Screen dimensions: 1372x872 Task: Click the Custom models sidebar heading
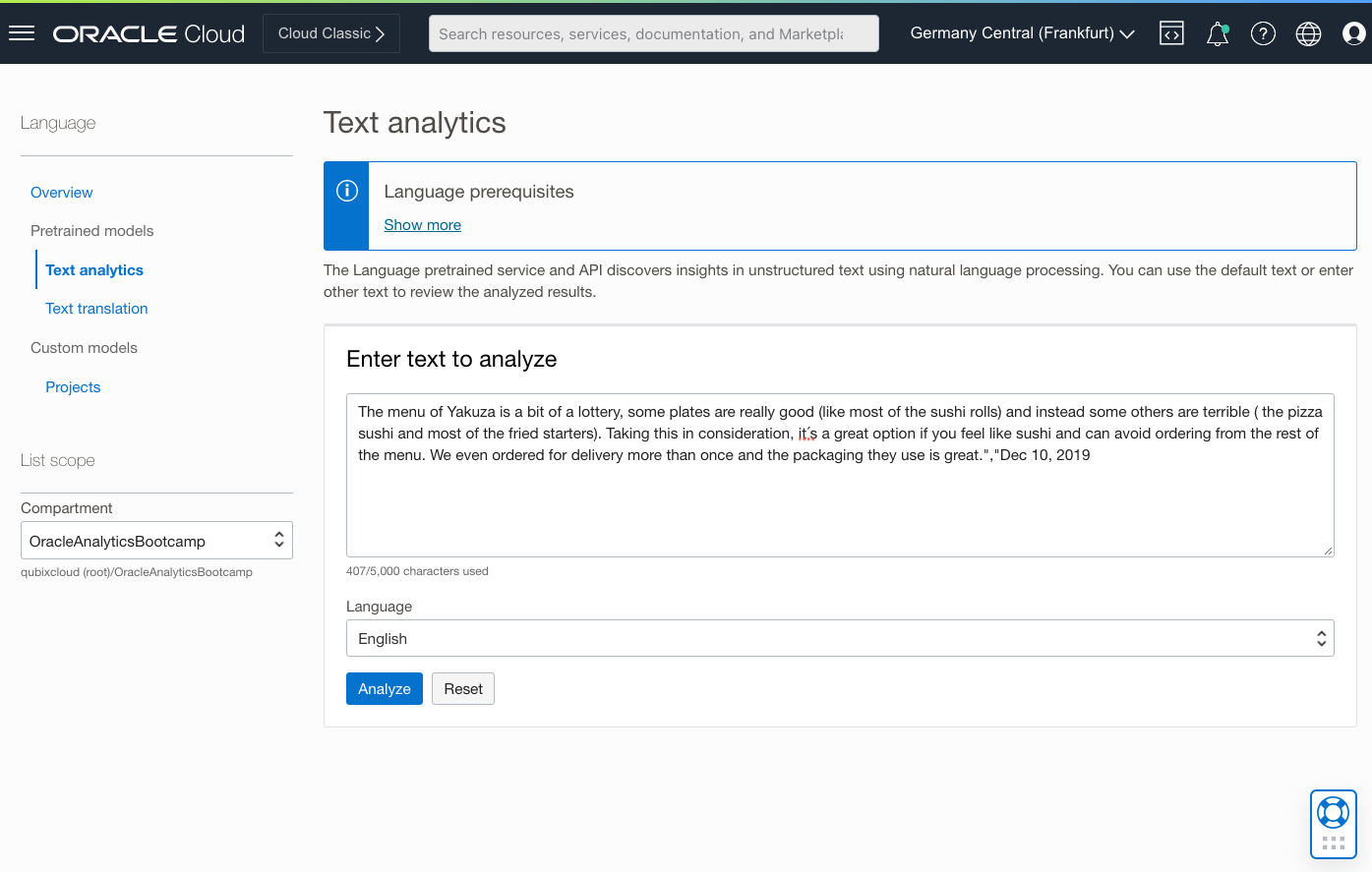tap(85, 348)
